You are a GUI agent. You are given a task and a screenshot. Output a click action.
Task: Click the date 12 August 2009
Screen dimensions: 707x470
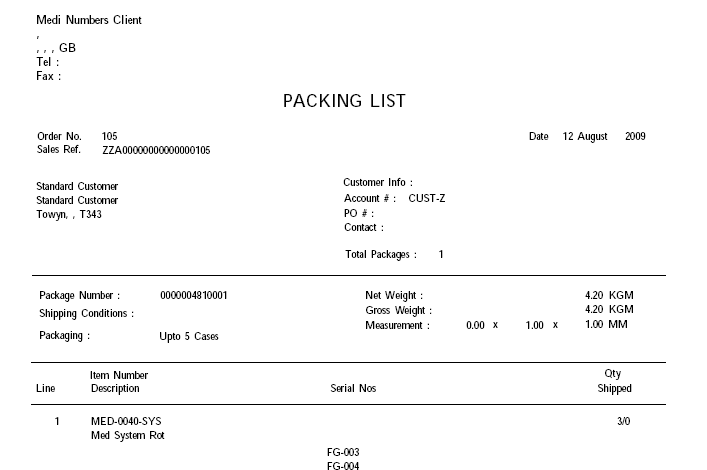604,136
